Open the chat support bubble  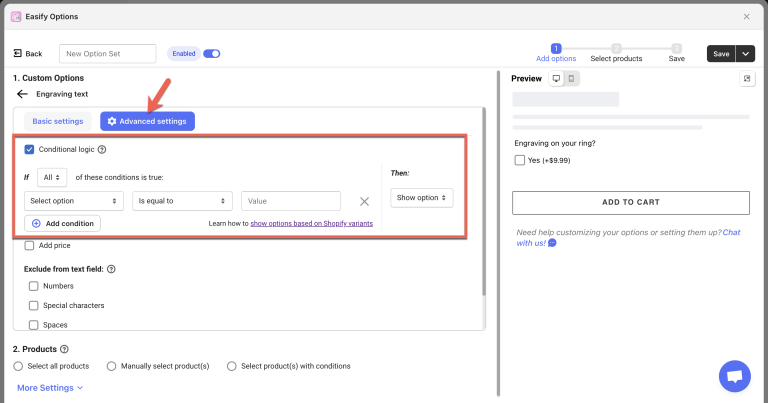tap(735, 377)
